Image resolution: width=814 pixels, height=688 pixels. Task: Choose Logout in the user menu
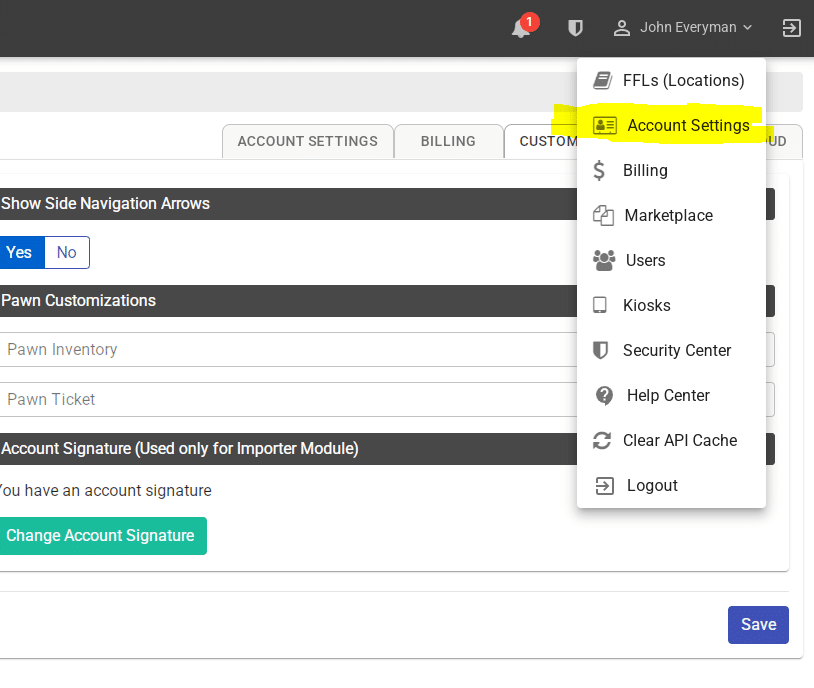[652, 485]
